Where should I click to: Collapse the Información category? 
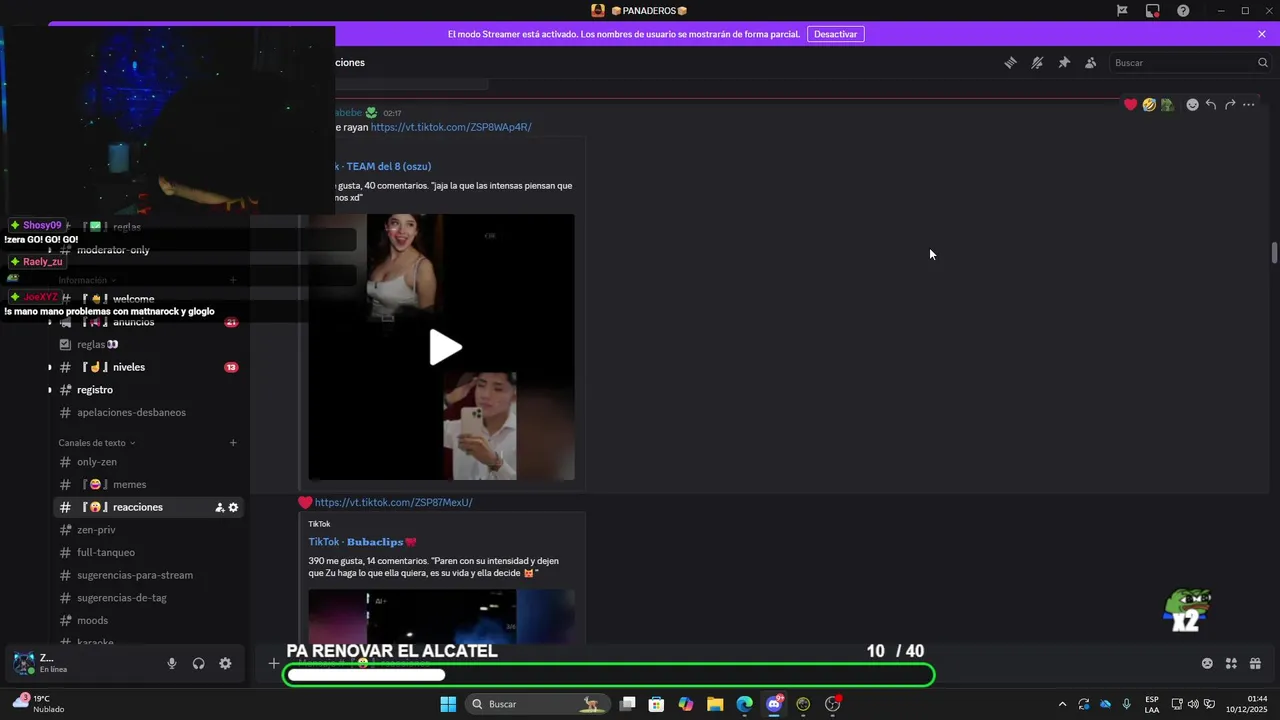87,280
